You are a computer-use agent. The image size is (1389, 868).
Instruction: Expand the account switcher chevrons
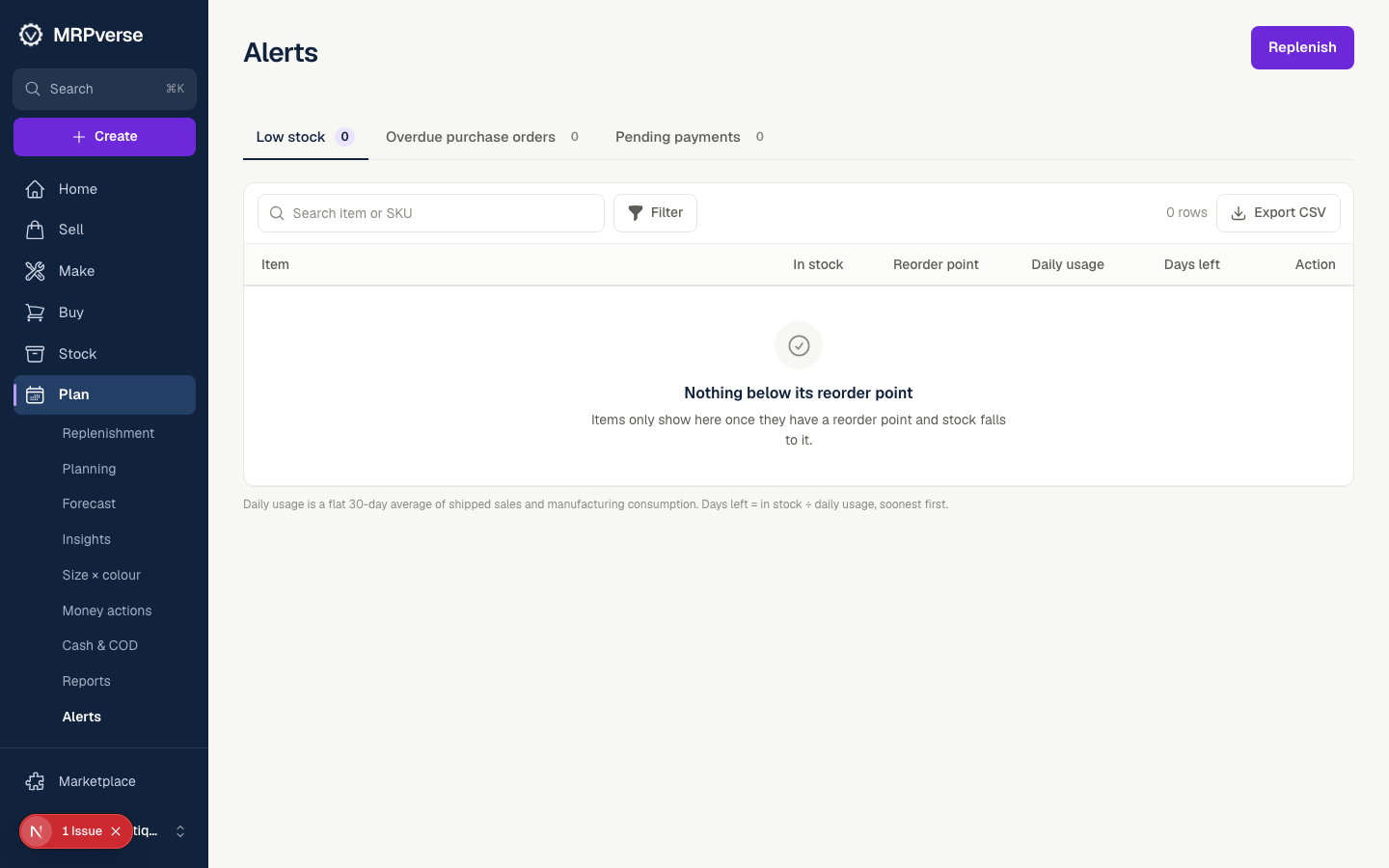point(180,831)
